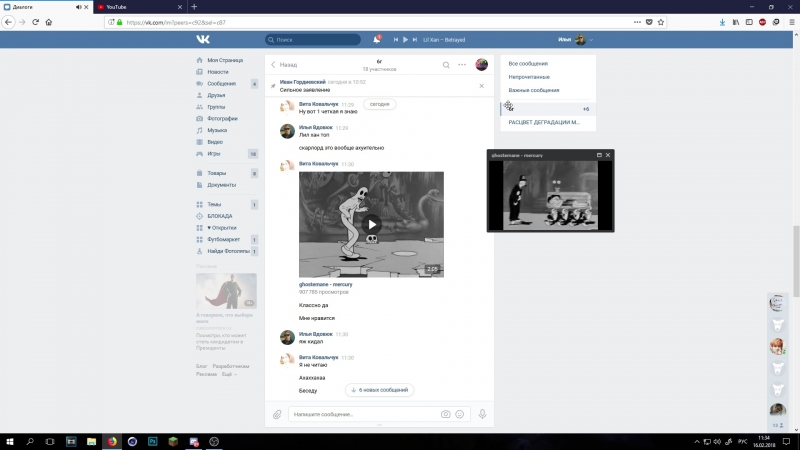Image resolution: width=800 pixels, height=450 pixels.
Task: Click Илья Вдовюк's name at 11:29
Action: (x=316, y=128)
